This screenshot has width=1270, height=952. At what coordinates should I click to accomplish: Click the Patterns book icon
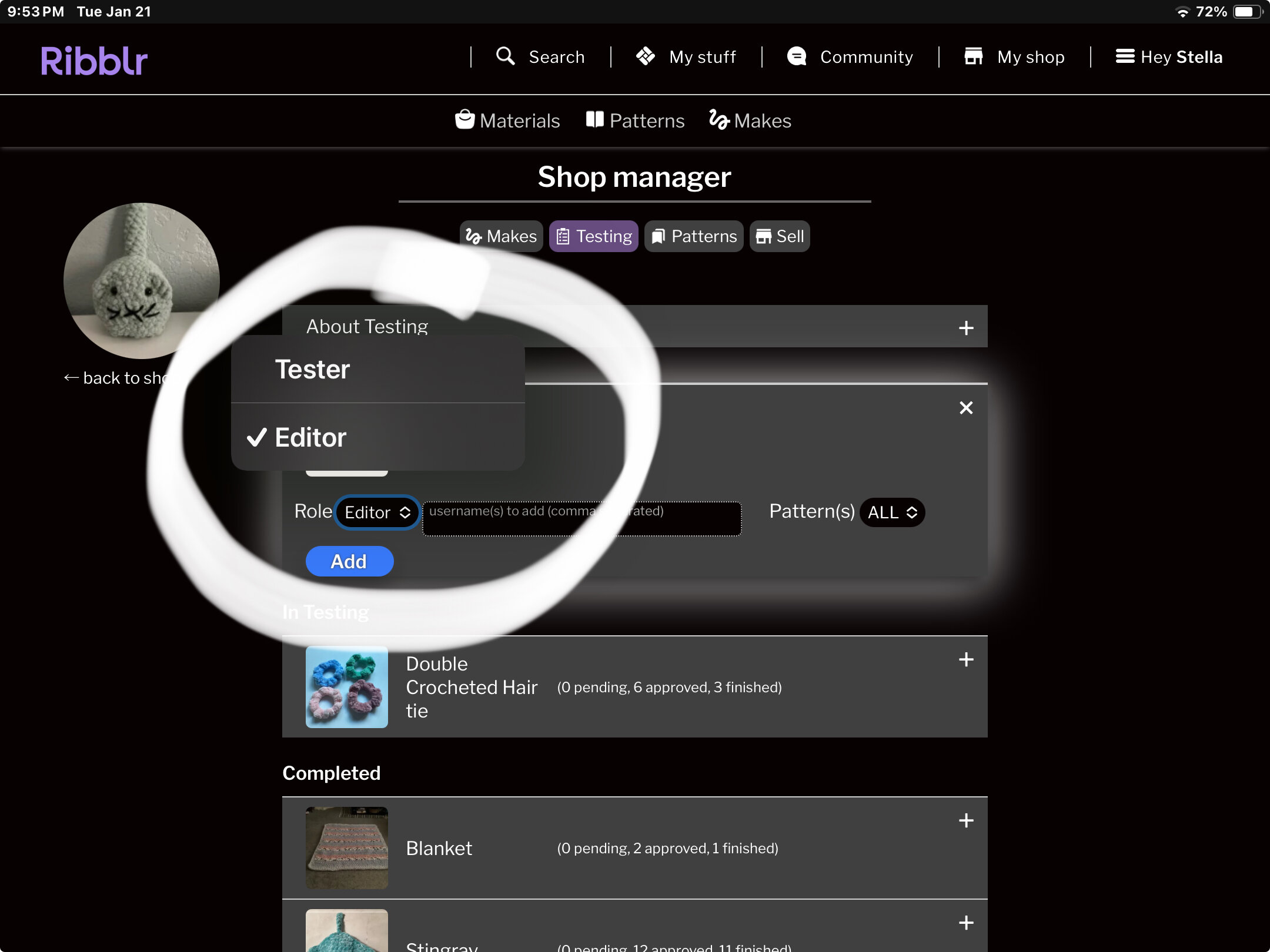click(x=595, y=120)
